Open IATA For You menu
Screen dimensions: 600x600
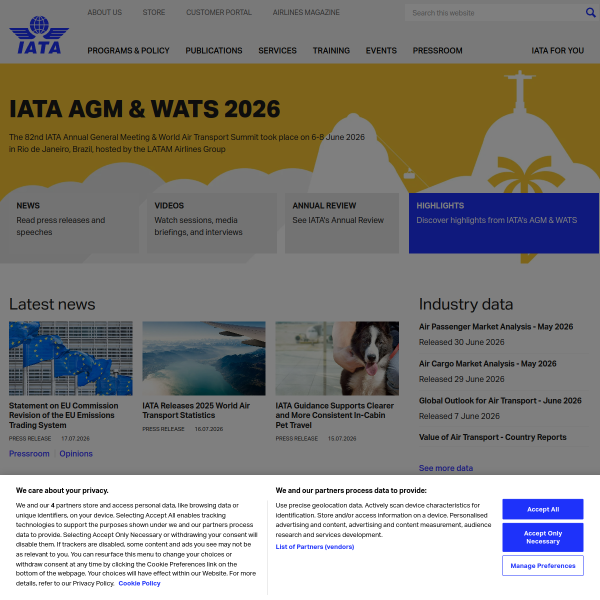tap(558, 51)
